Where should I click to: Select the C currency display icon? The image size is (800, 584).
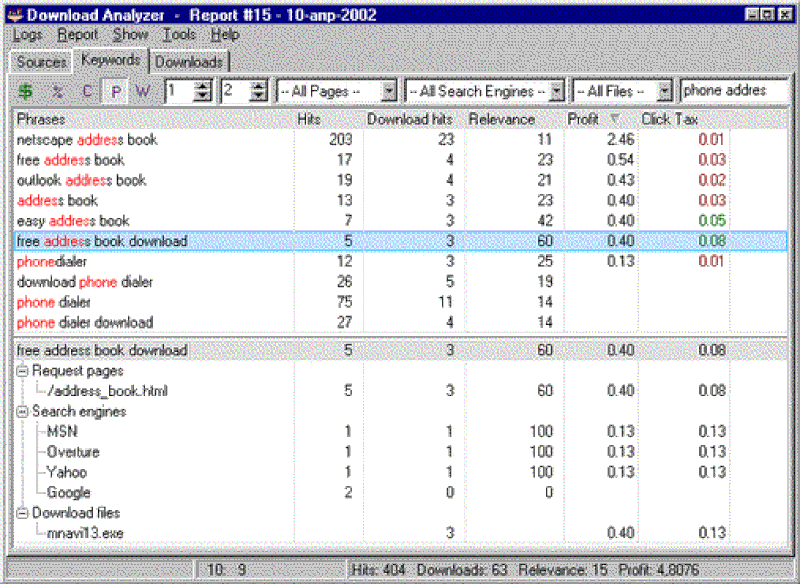click(x=87, y=92)
